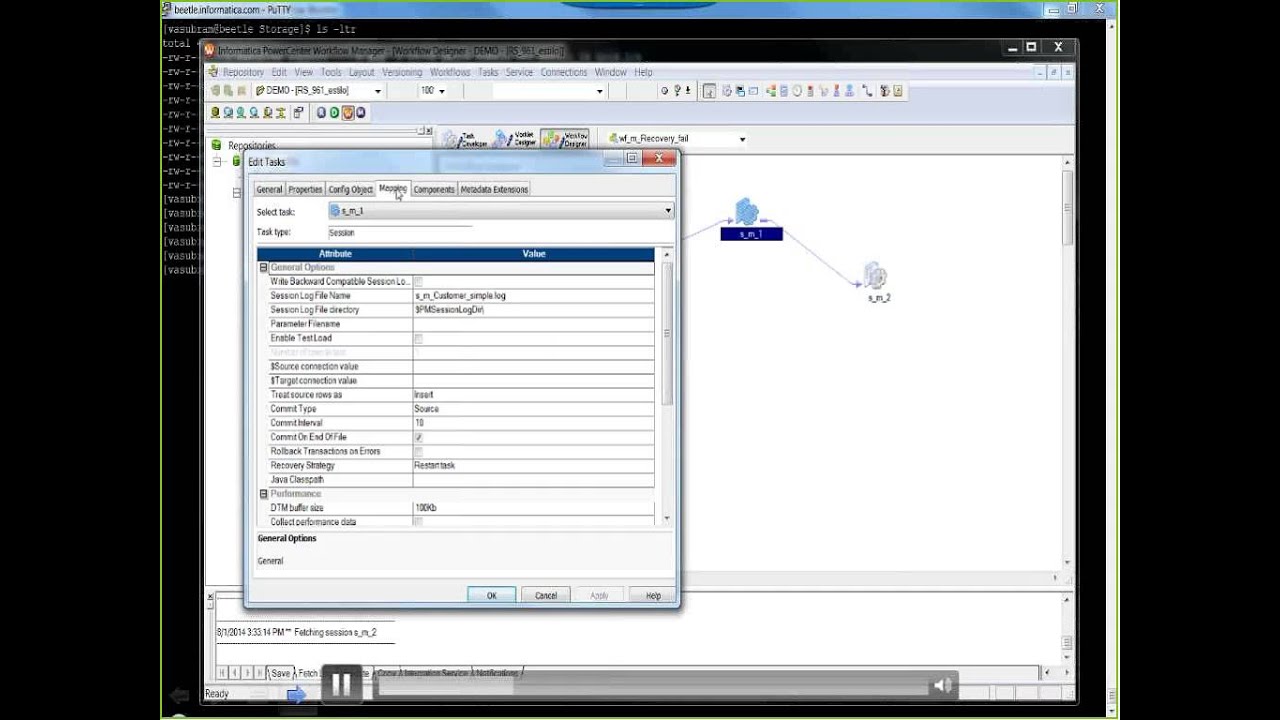Click the first yellow repository toolbar icon
The height and width of the screenshot is (720, 1280).
pyautogui.click(x=215, y=113)
